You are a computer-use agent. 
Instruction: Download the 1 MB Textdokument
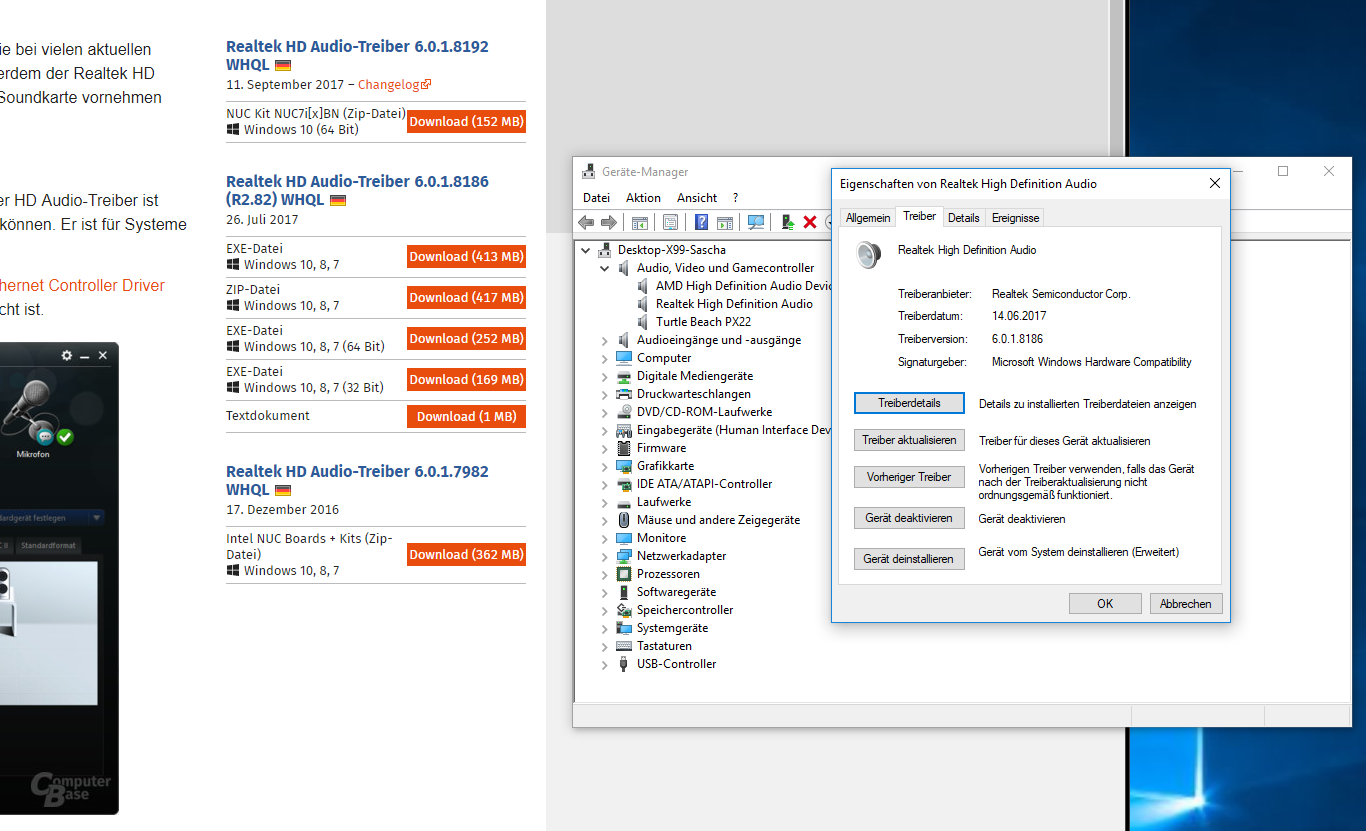[x=466, y=416]
